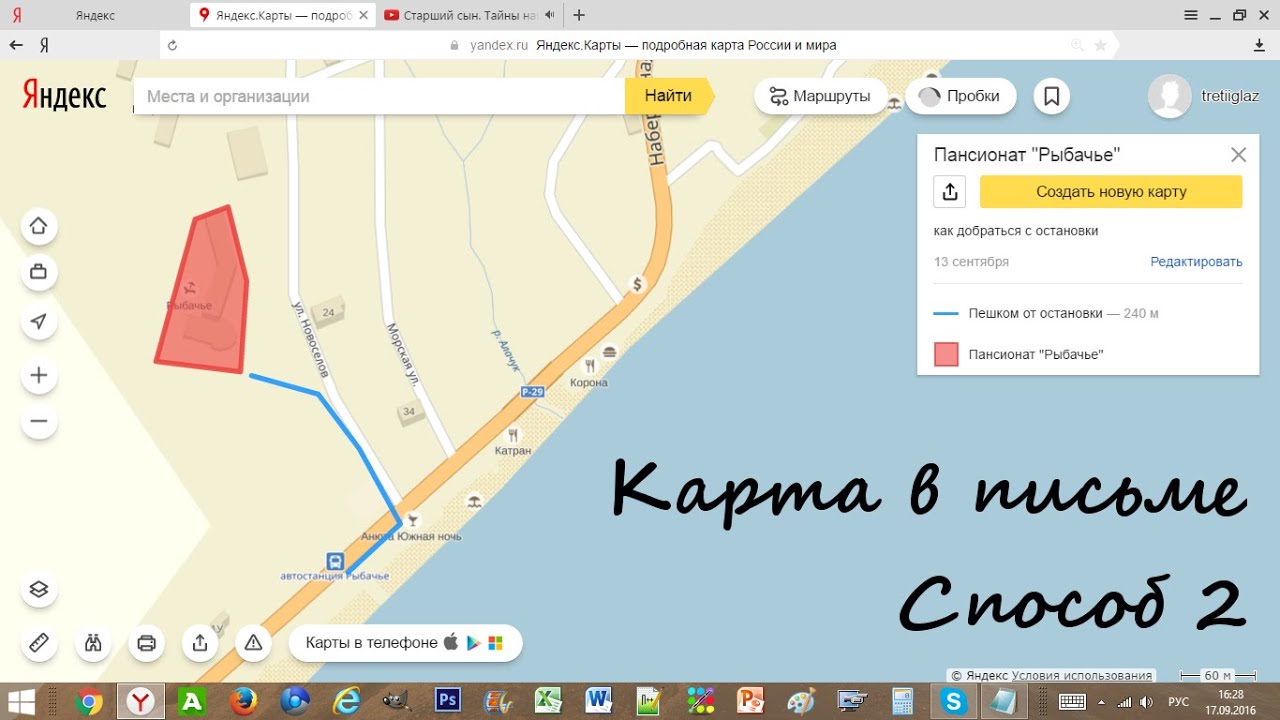
Task: Click the share map button at bottom
Action: [x=200, y=643]
